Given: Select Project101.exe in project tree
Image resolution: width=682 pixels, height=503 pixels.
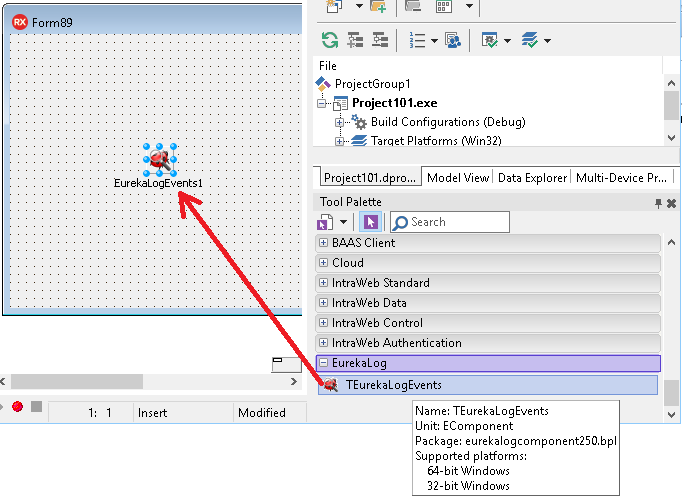Looking at the screenshot, I should point(394,103).
